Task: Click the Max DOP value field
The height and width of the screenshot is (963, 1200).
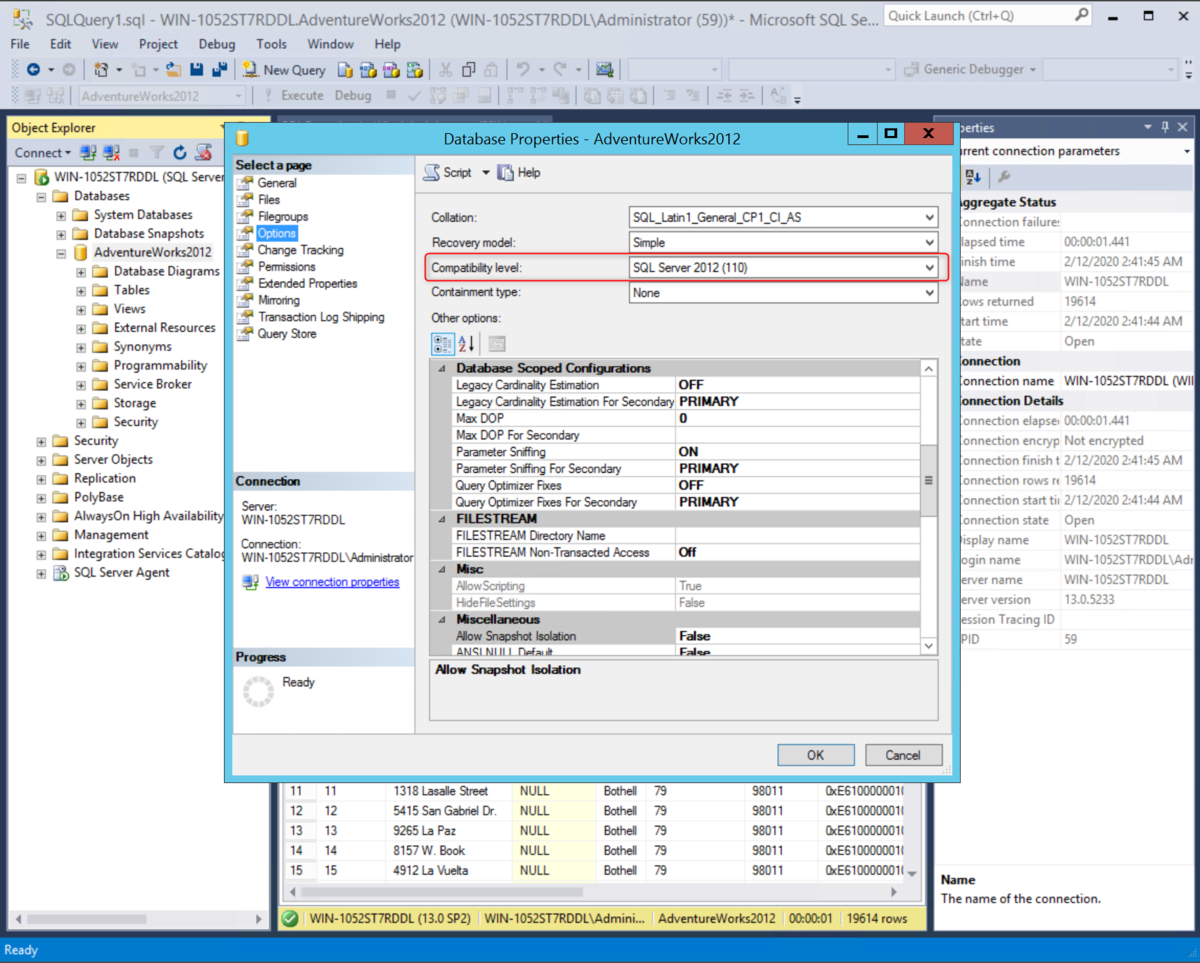Action: coord(798,418)
